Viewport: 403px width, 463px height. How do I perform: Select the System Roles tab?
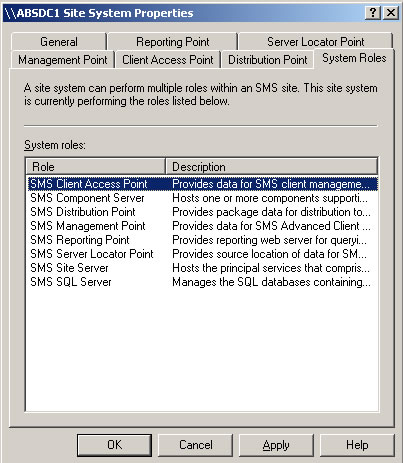[354, 58]
